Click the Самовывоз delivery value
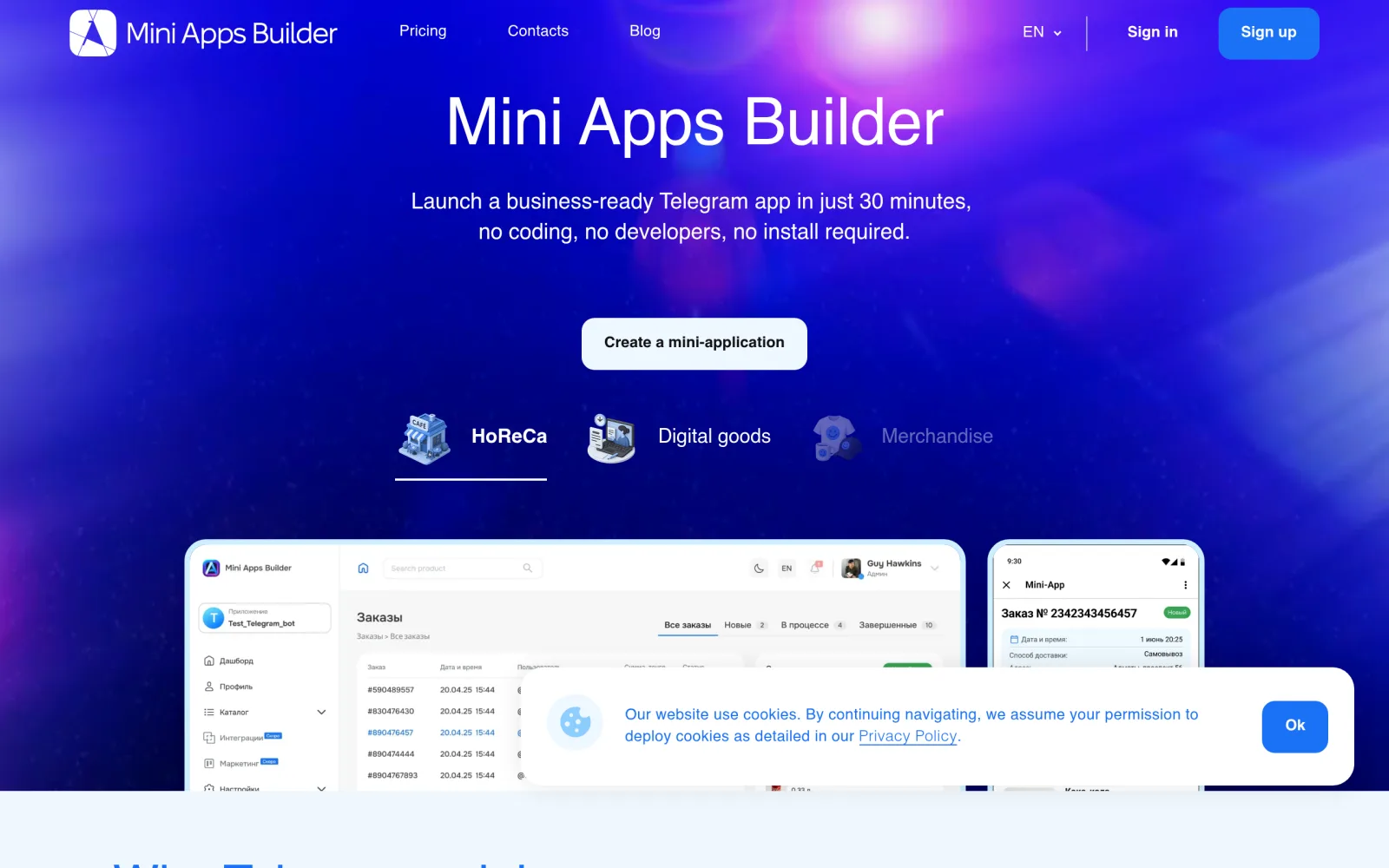The width and height of the screenshot is (1389, 868). point(1162,654)
